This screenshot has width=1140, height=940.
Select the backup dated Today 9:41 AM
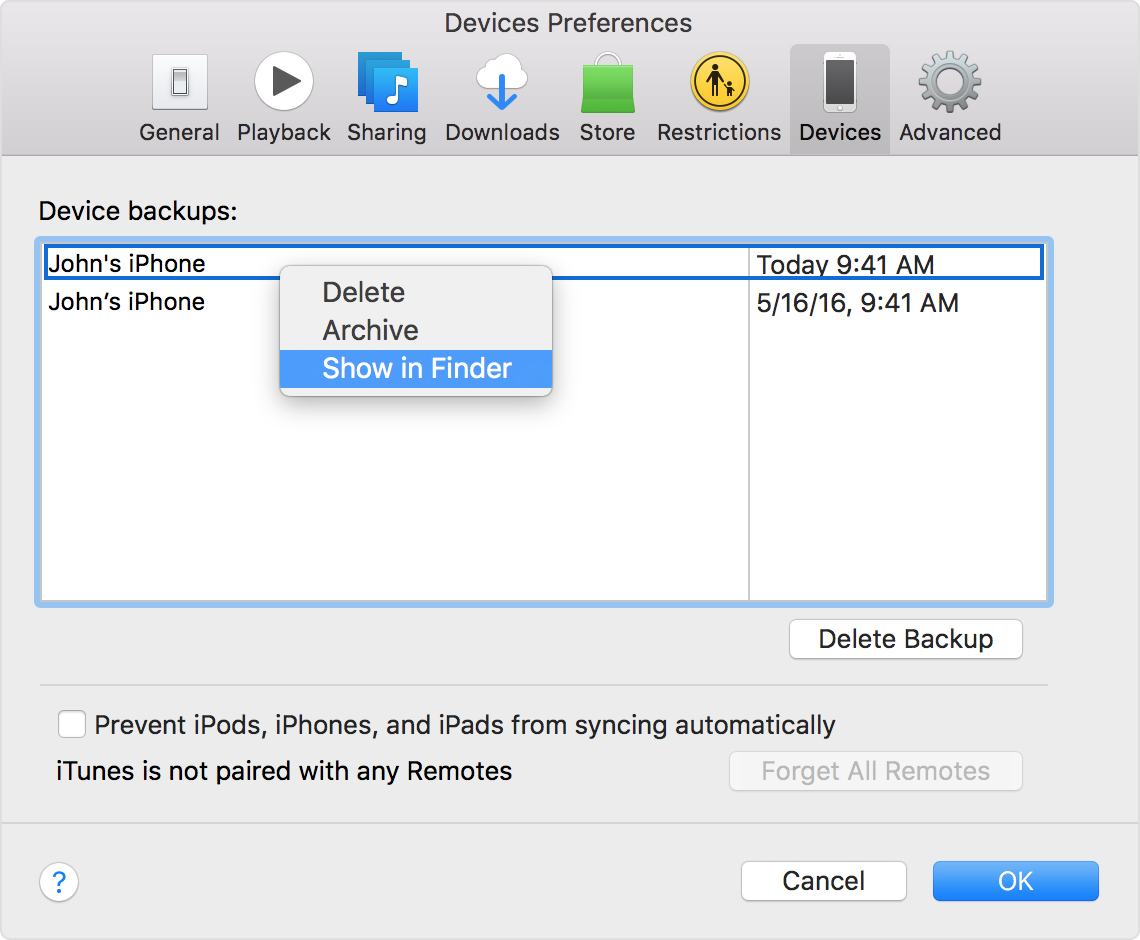[x=845, y=265]
